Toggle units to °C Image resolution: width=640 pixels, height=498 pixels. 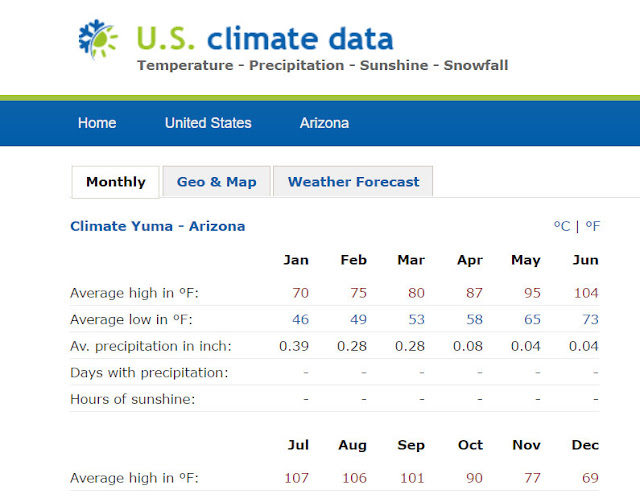(x=562, y=226)
